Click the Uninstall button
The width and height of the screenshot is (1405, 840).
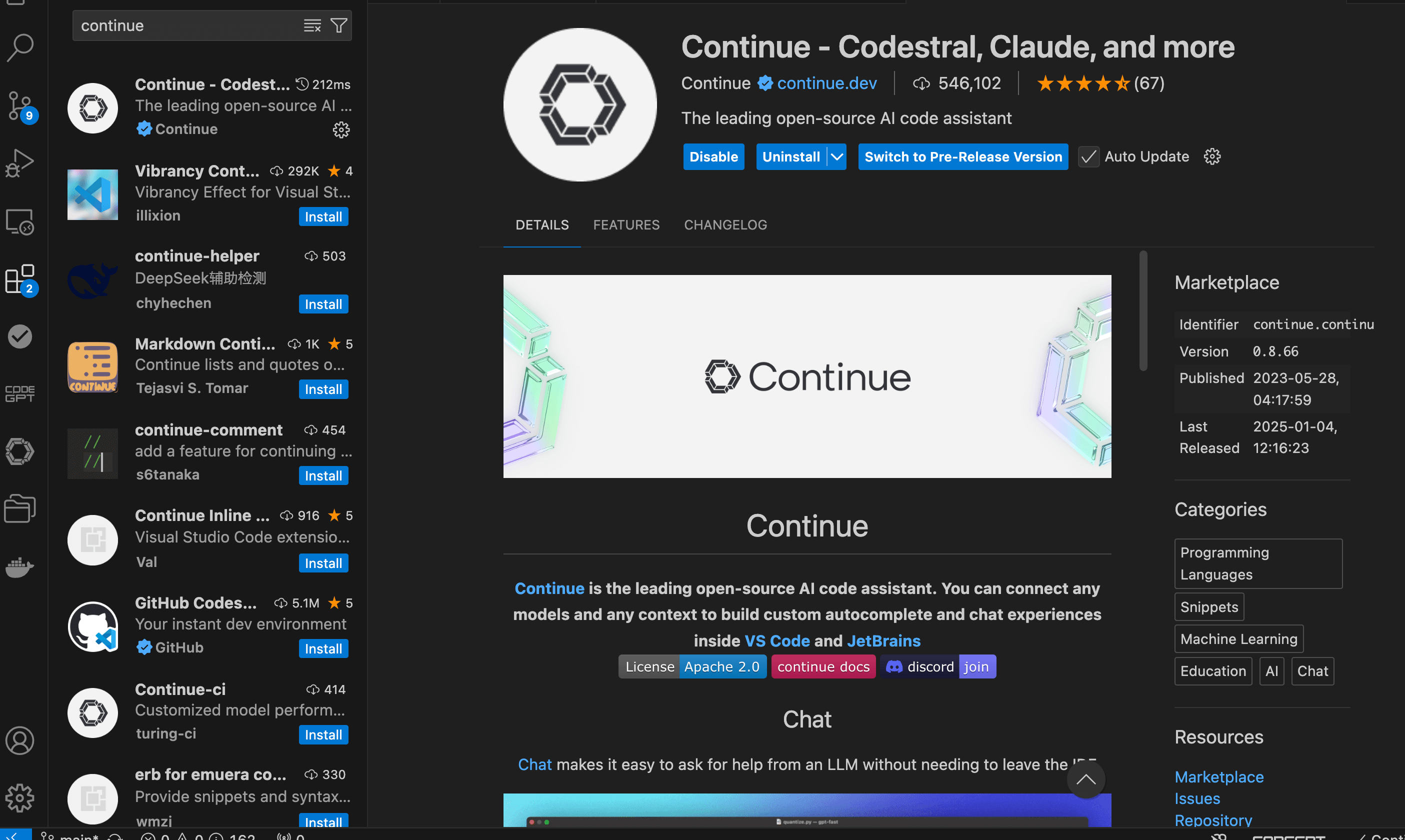(791, 157)
